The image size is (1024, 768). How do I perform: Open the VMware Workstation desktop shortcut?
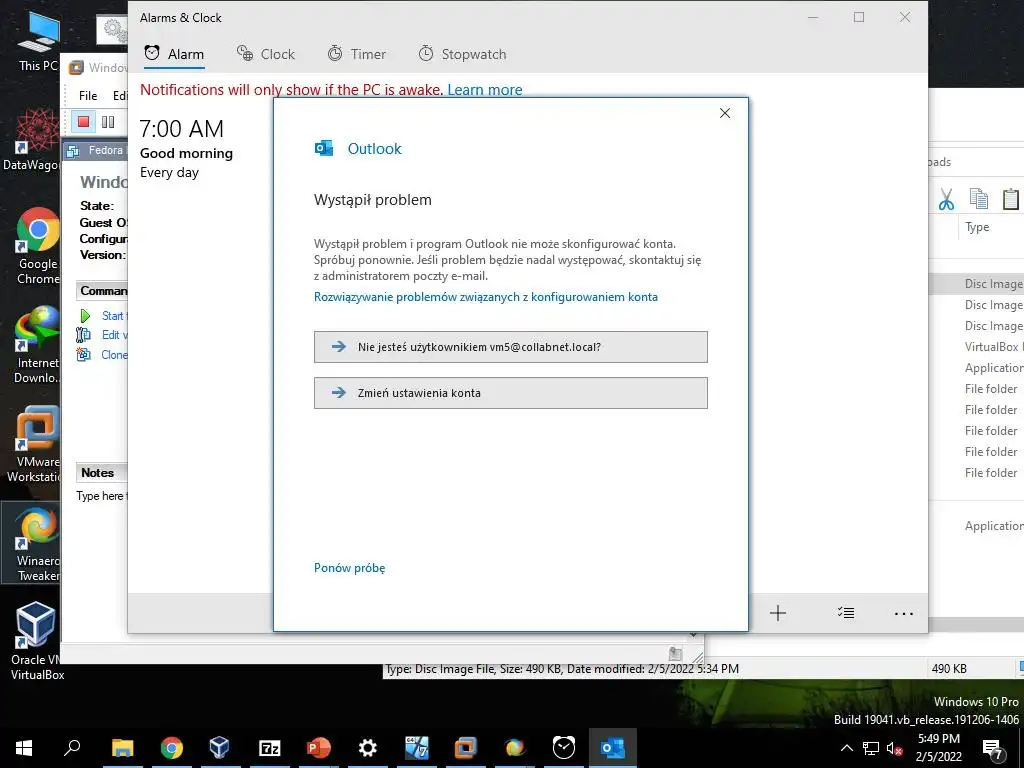33,444
